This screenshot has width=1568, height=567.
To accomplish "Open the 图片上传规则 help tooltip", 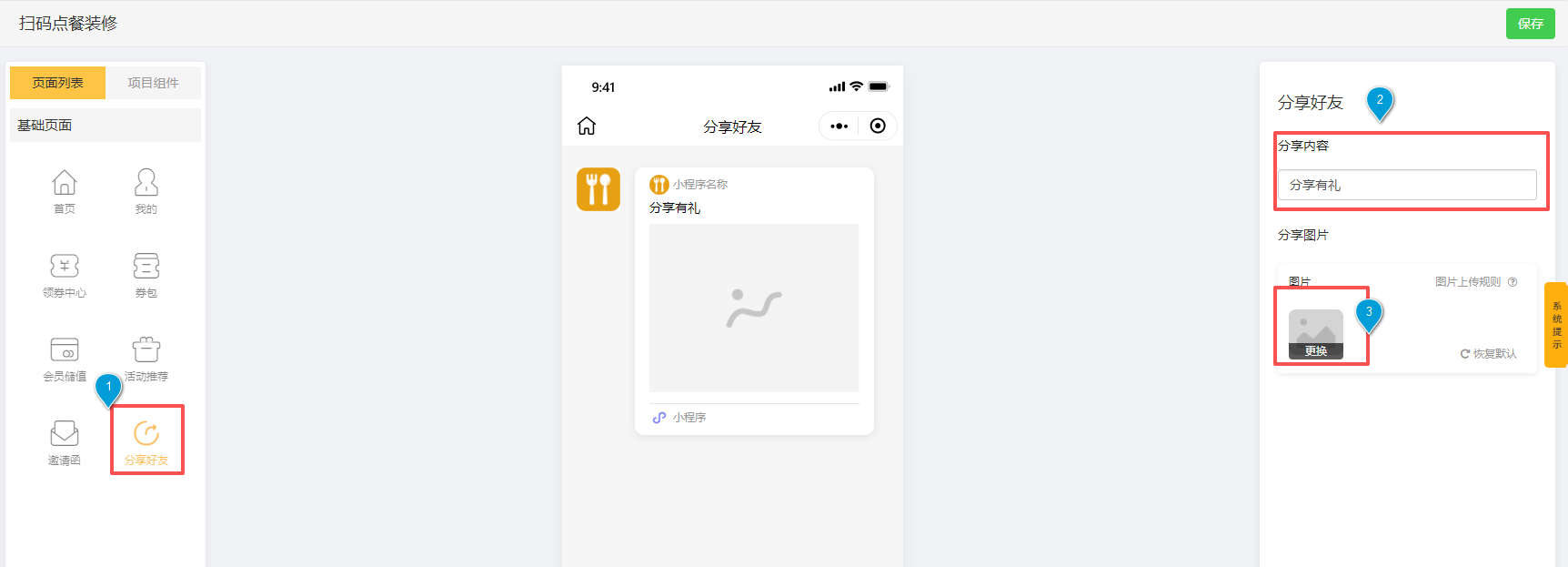I will [x=1513, y=282].
